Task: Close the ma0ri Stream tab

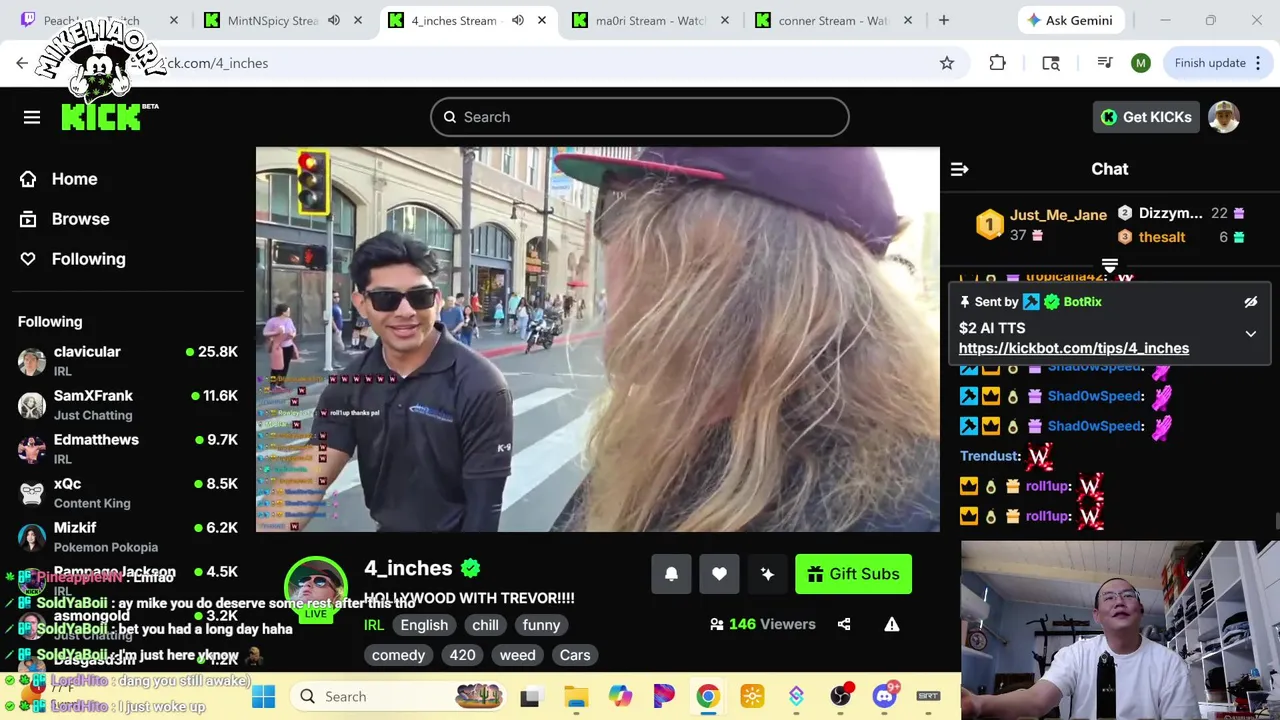Action: [x=725, y=20]
